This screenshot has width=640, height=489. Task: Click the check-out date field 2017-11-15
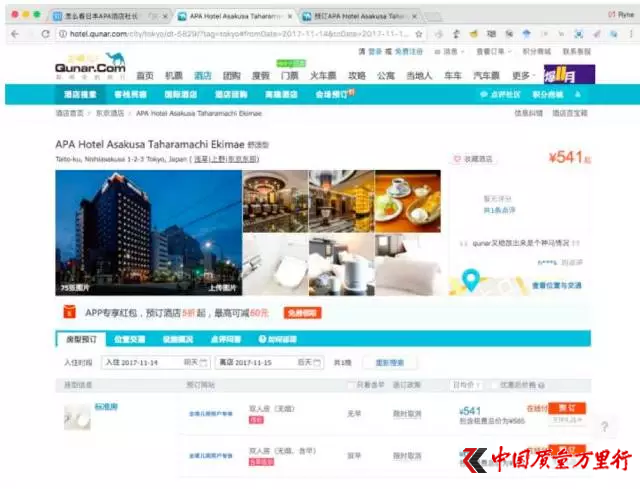[269, 362]
